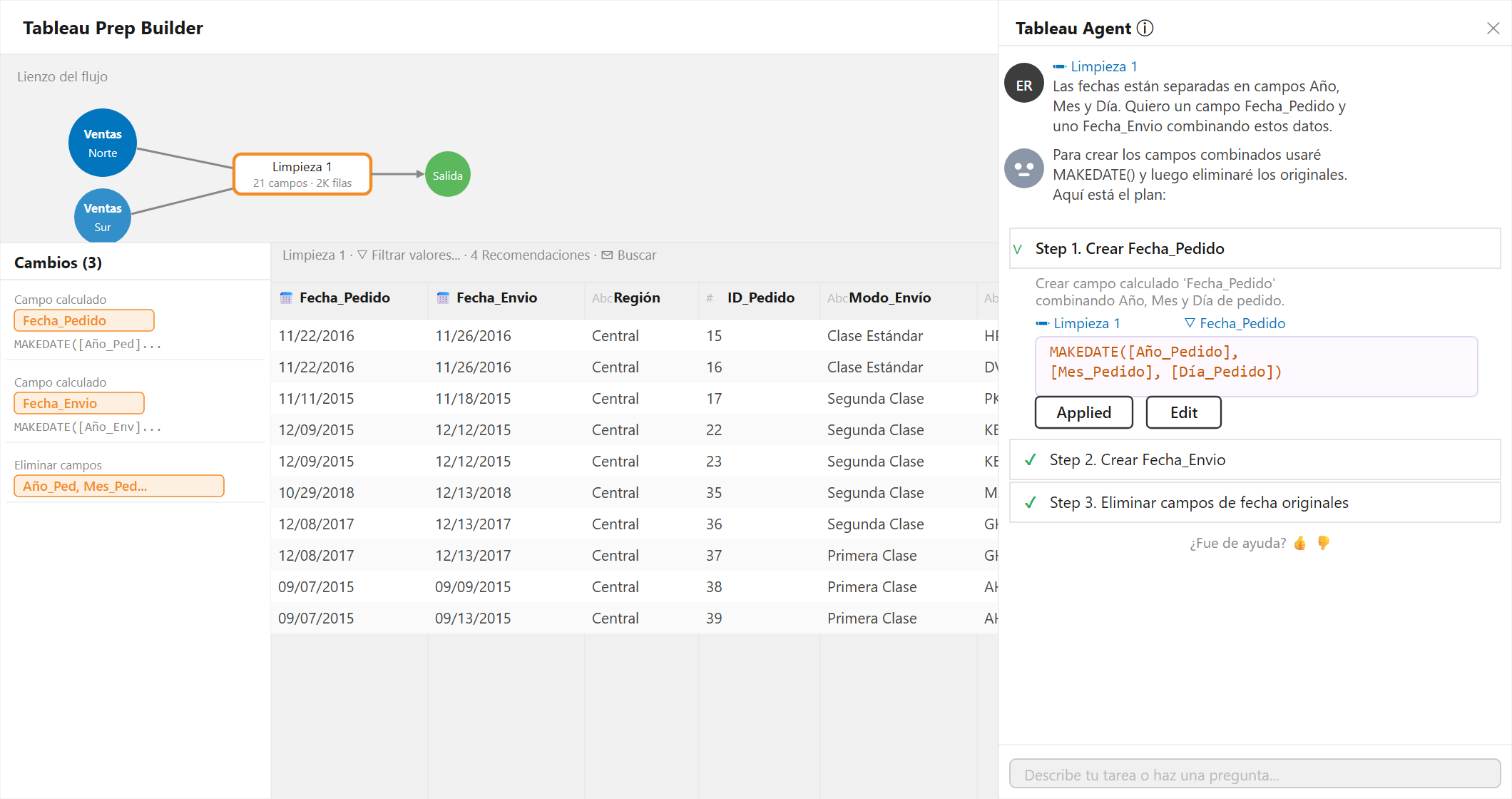Click the Abc type icon of Región column
Viewport: 1512px width, 799px height.
(601, 298)
